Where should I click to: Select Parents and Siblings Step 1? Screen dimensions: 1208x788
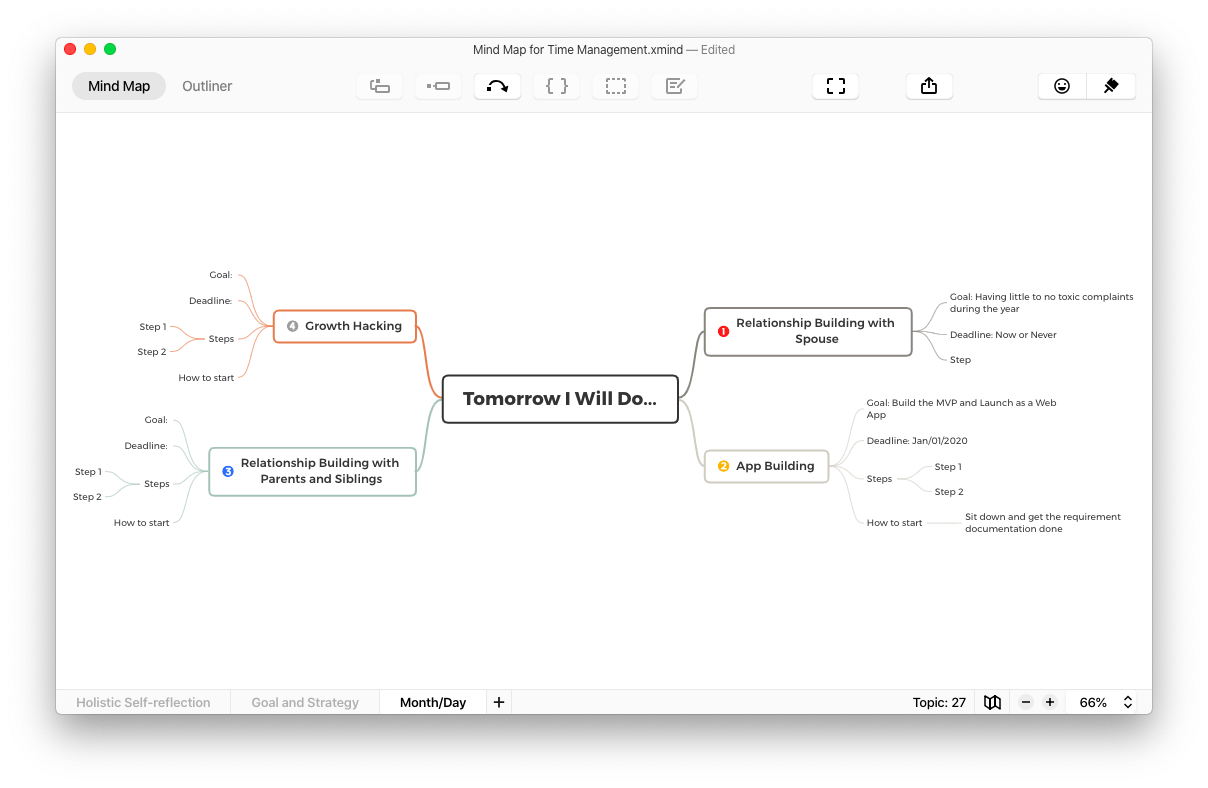[88, 472]
